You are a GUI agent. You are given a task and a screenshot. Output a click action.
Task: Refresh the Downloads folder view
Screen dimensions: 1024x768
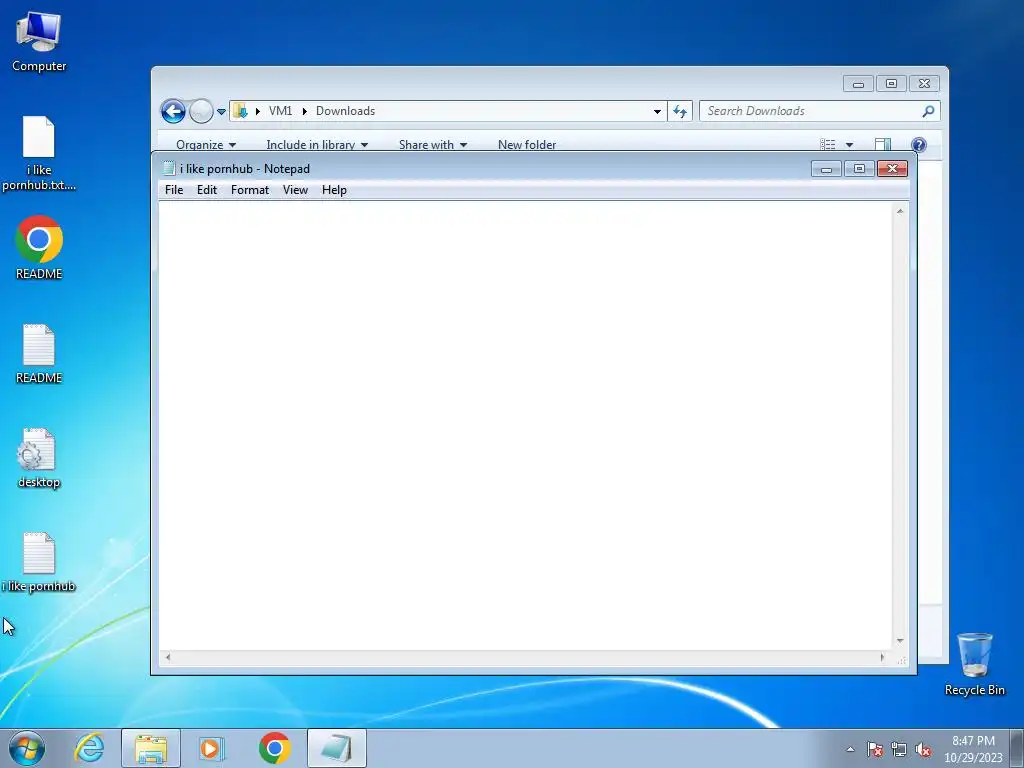pyautogui.click(x=680, y=111)
